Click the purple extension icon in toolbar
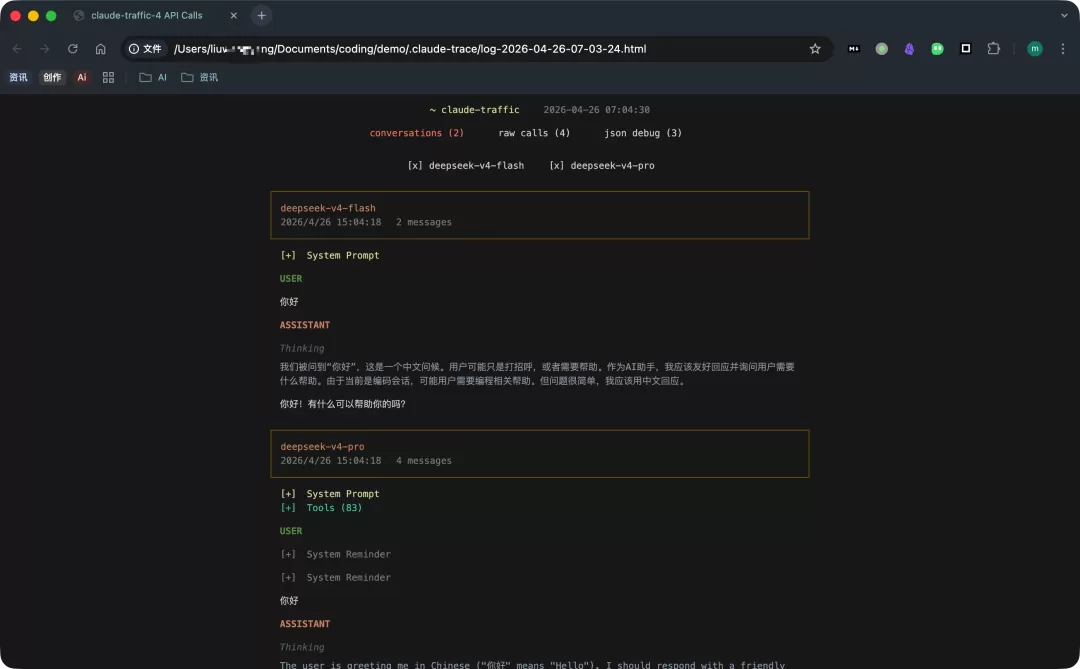 coord(909,48)
